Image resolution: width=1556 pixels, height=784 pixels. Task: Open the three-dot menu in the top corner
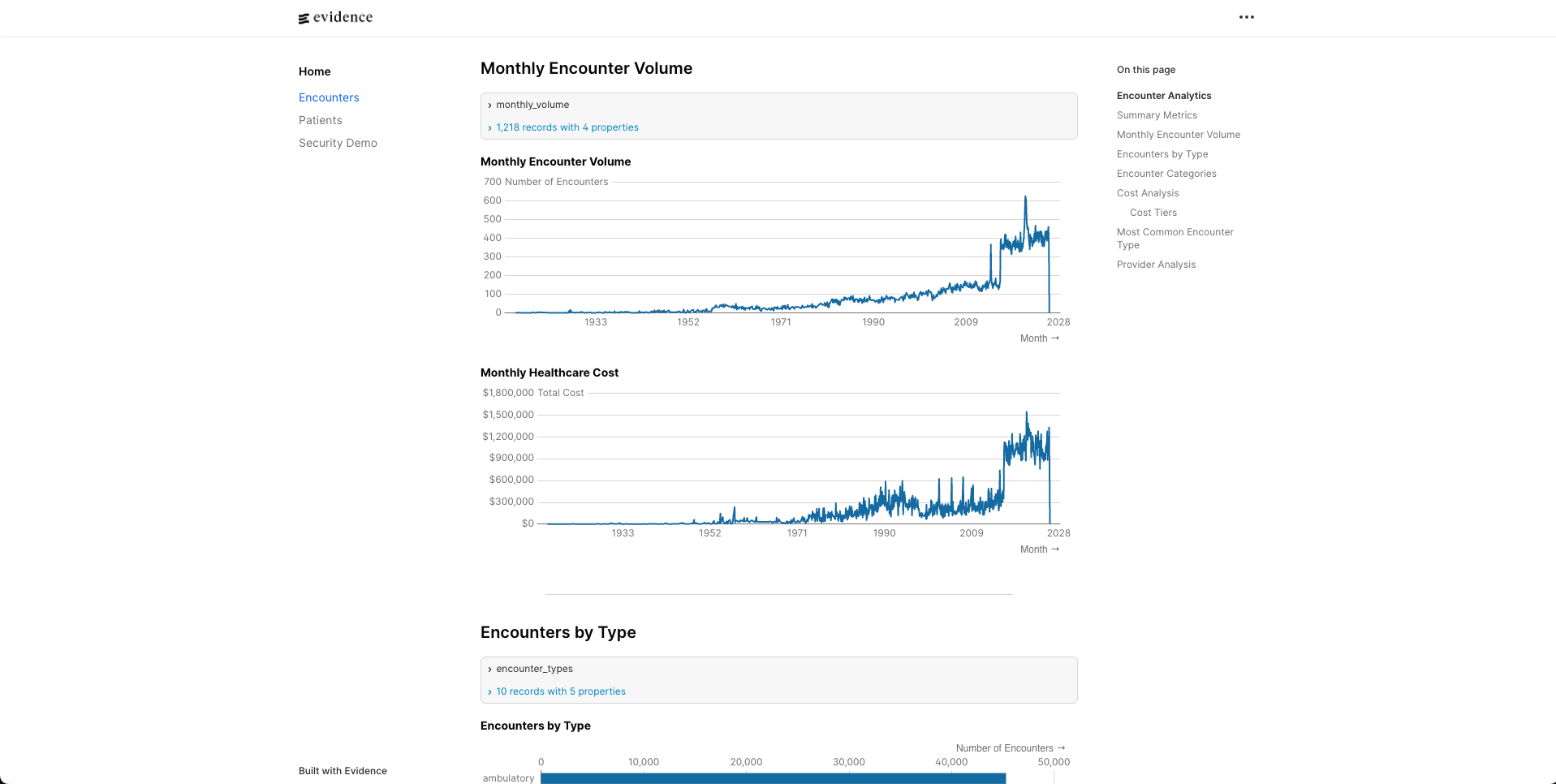point(1247,17)
